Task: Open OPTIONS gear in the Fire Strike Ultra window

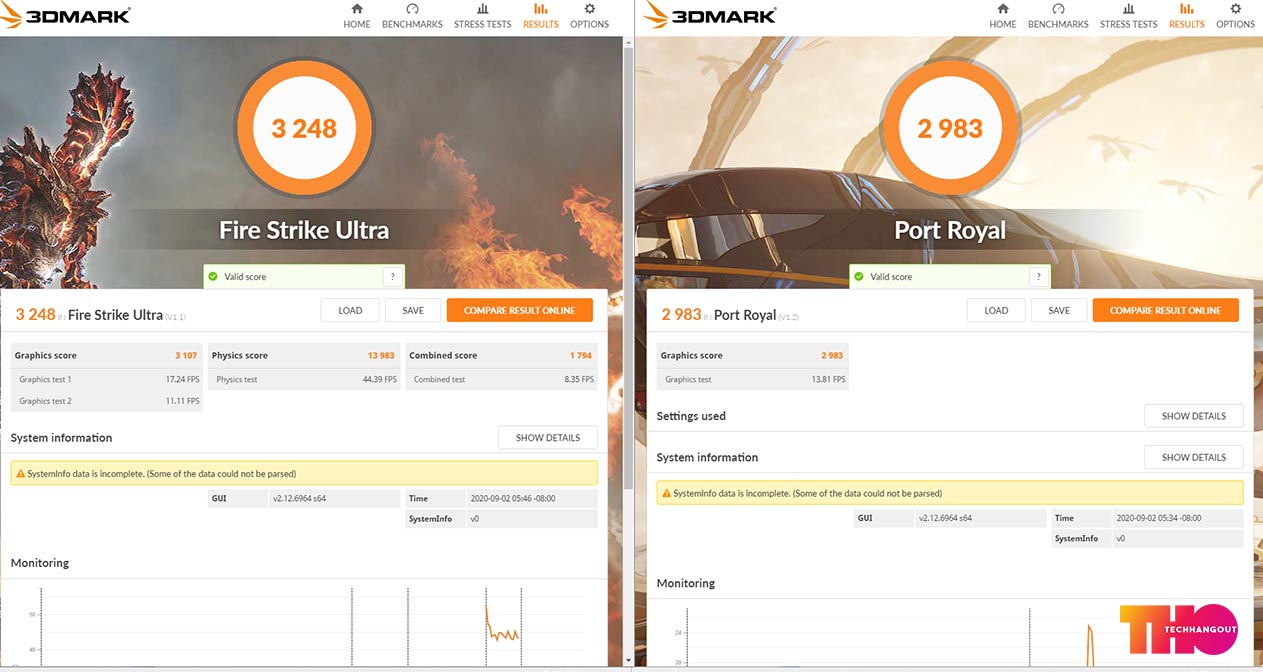Action: click(589, 16)
